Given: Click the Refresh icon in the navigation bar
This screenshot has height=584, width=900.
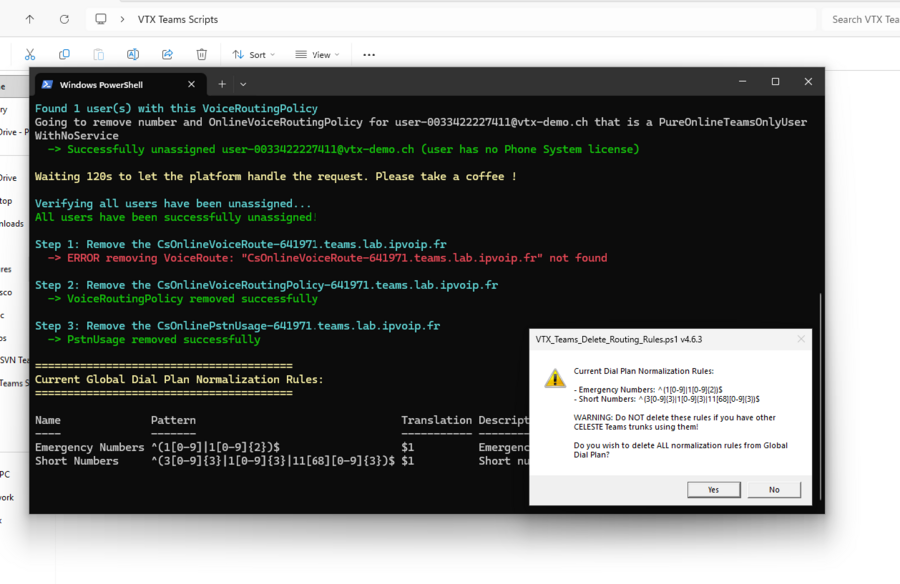Looking at the screenshot, I should pos(62,18).
